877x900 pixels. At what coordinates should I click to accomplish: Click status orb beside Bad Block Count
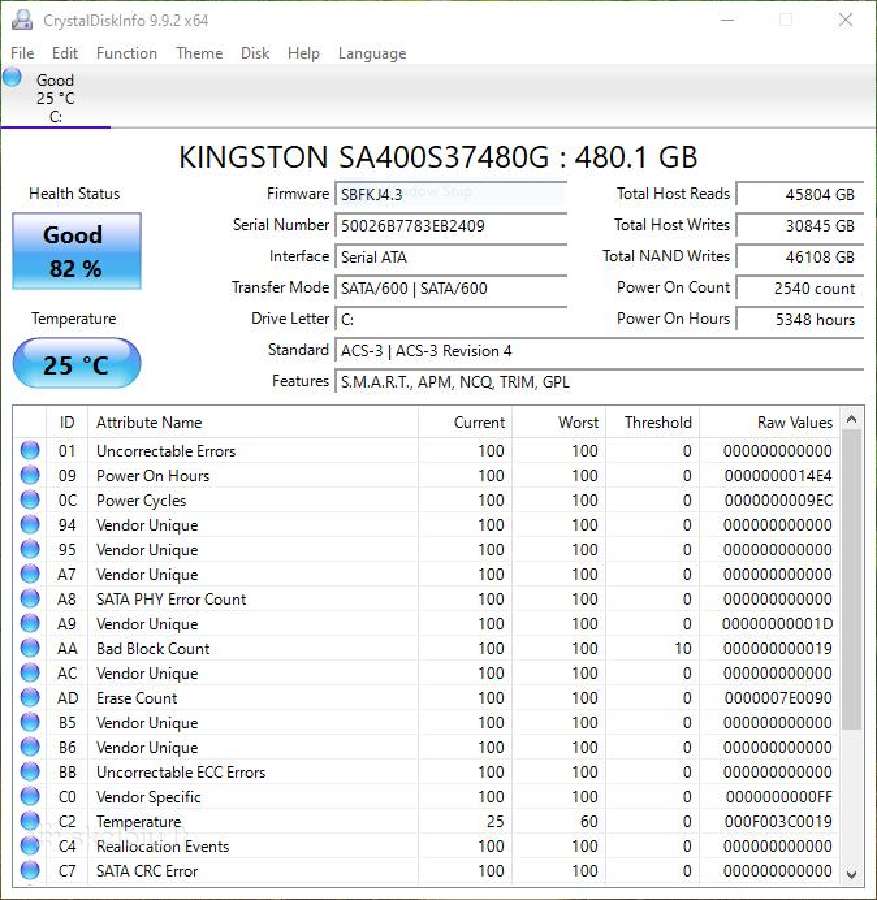click(x=30, y=647)
